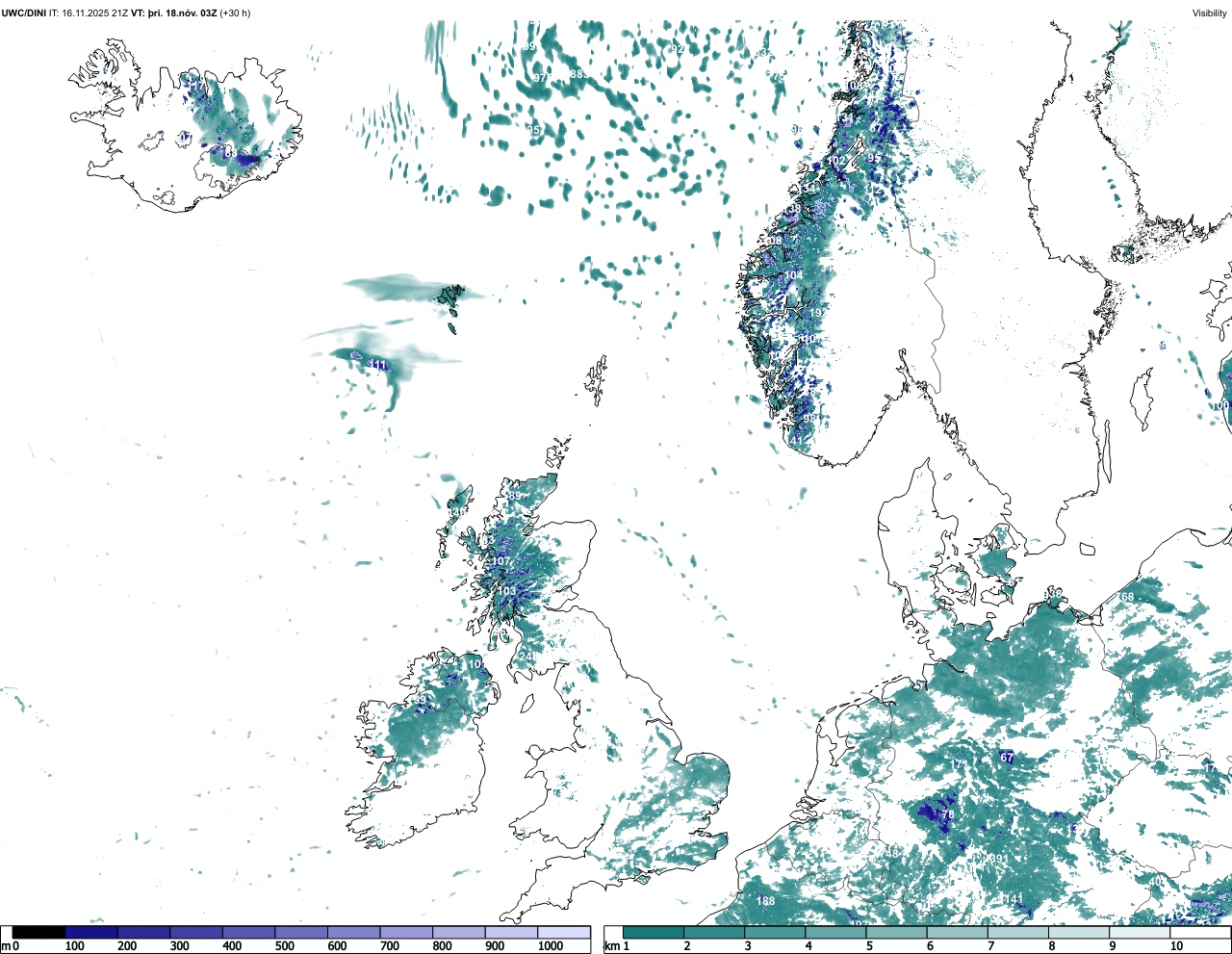This screenshot has height=954, width=1232.
Task: Click the 'km' unit label on the legend
Action: [x=612, y=946]
